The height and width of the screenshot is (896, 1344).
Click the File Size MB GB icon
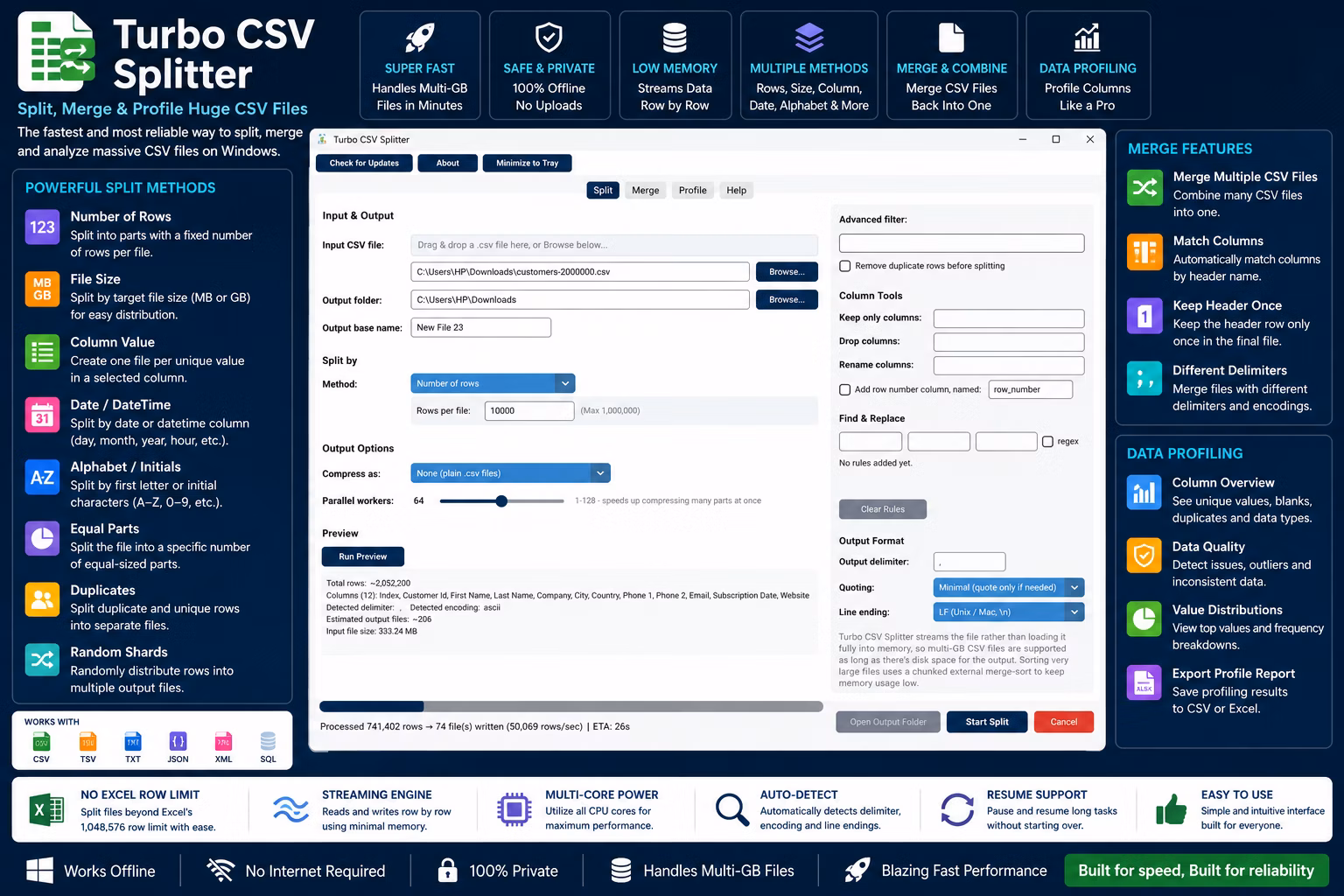point(42,290)
